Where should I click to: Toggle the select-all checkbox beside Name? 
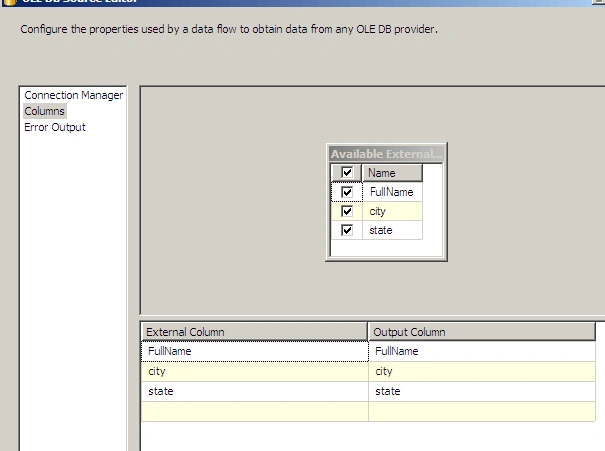347,172
